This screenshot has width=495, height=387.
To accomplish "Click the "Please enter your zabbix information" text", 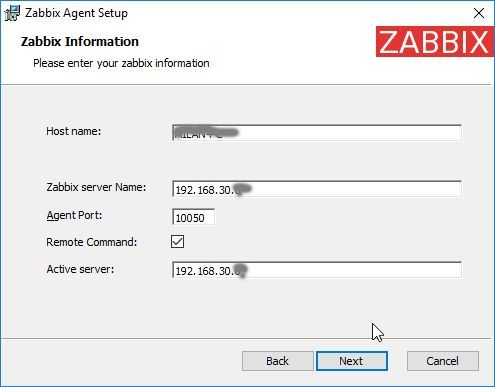I will click(121, 63).
